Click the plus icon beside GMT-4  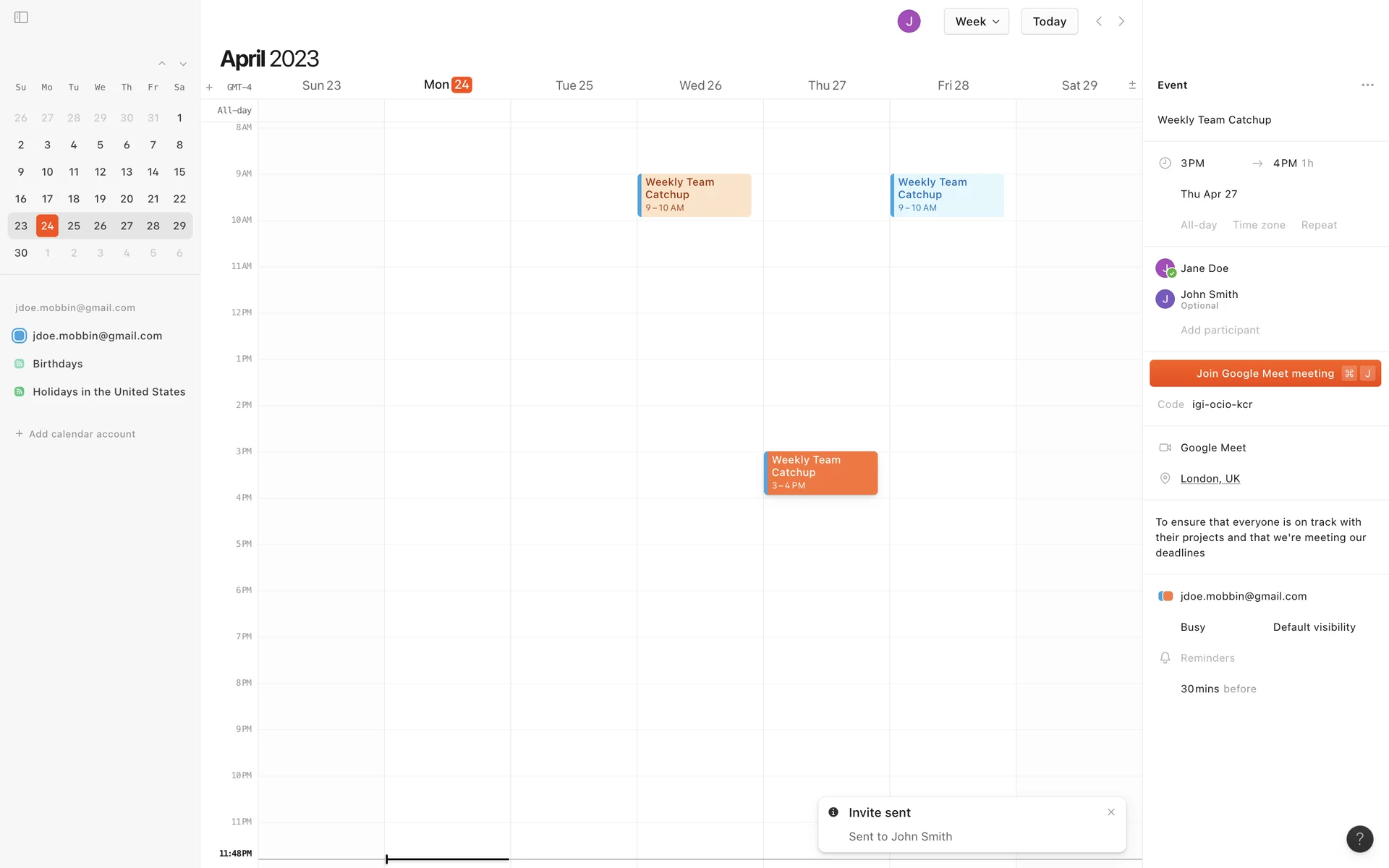point(209,88)
